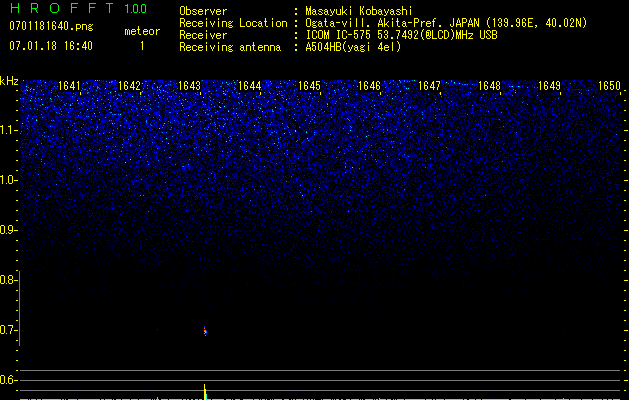Viewport: 629px width, 400px height.
Task: Pick the 1647 time marker
Action: (429, 86)
